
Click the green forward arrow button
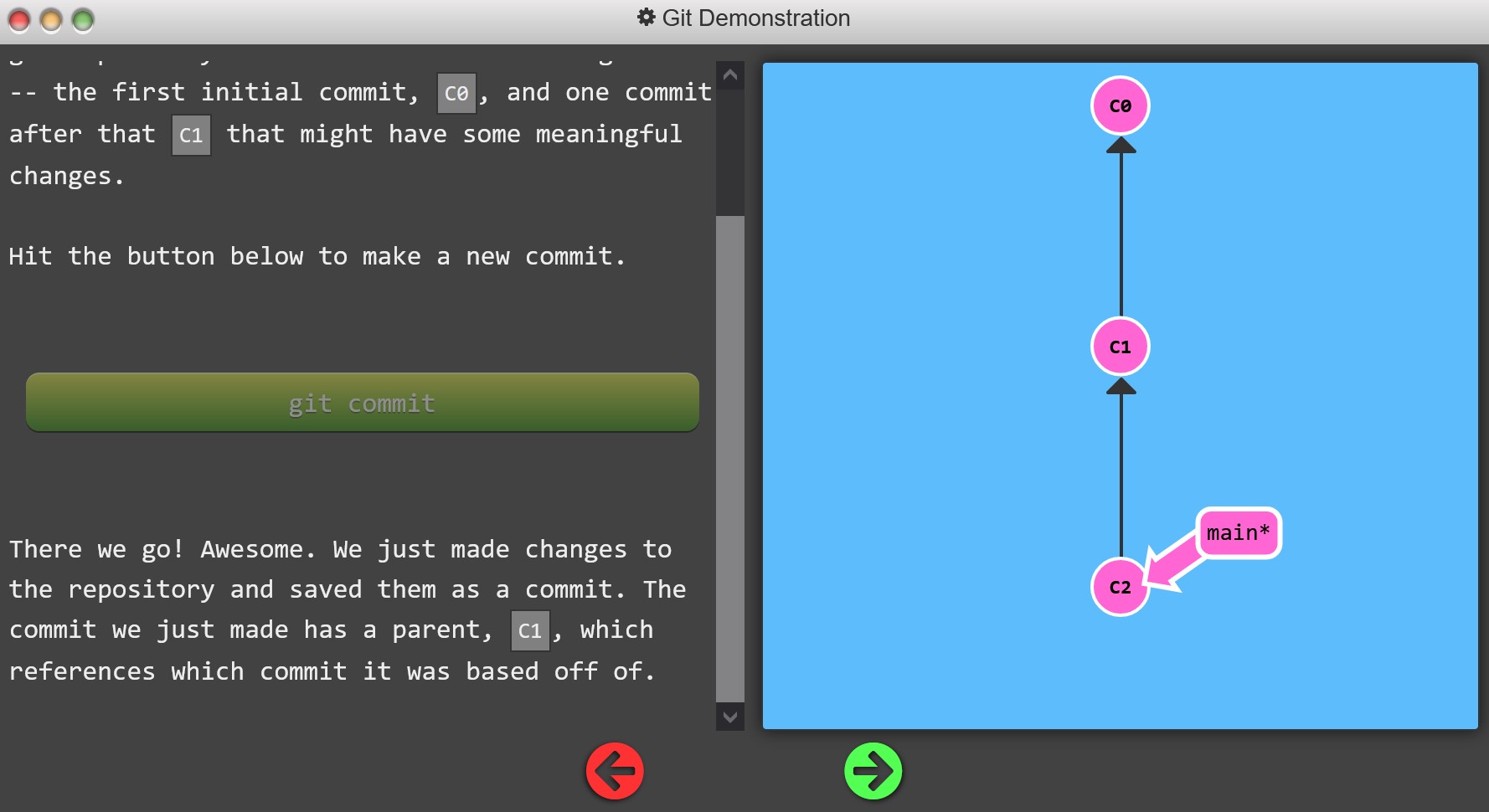(x=873, y=771)
